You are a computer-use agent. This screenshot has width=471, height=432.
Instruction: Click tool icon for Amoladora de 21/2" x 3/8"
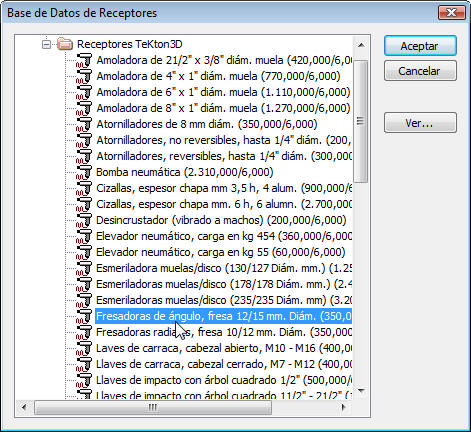pyautogui.click(x=84, y=60)
